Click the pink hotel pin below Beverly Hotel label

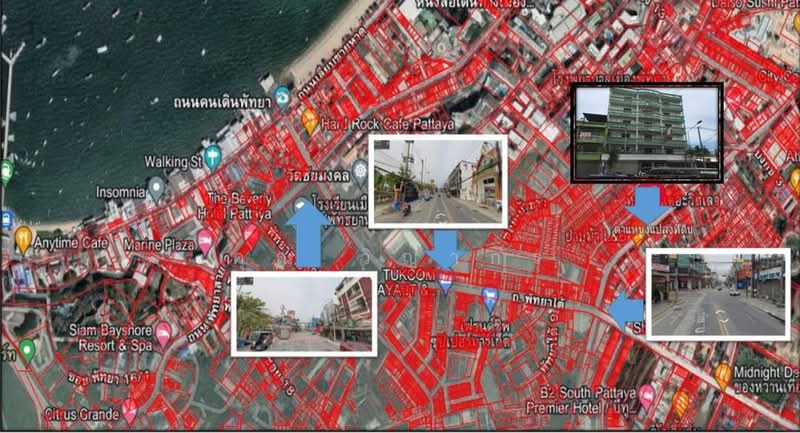(250, 235)
